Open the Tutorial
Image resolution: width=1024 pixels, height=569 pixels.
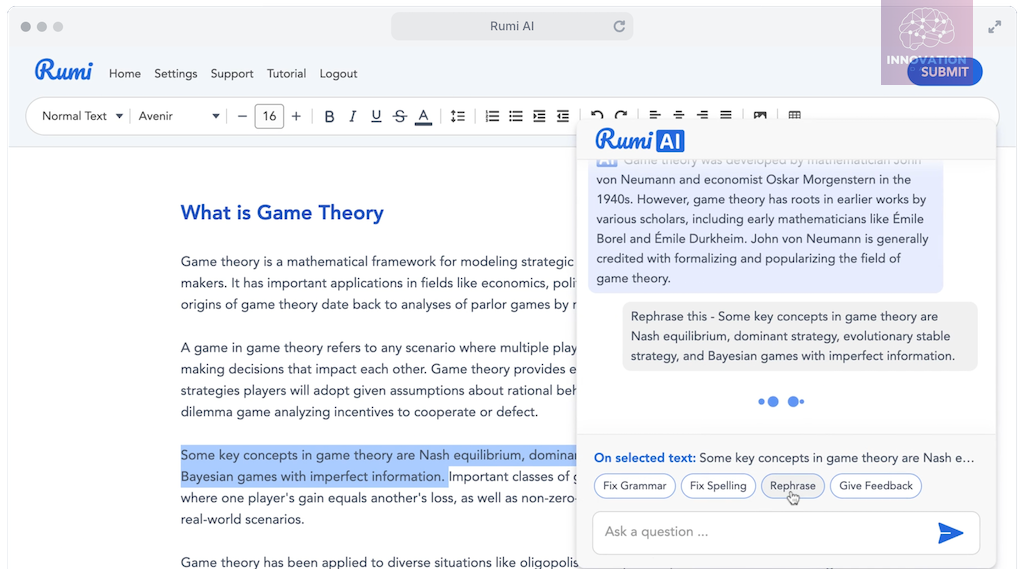click(286, 74)
